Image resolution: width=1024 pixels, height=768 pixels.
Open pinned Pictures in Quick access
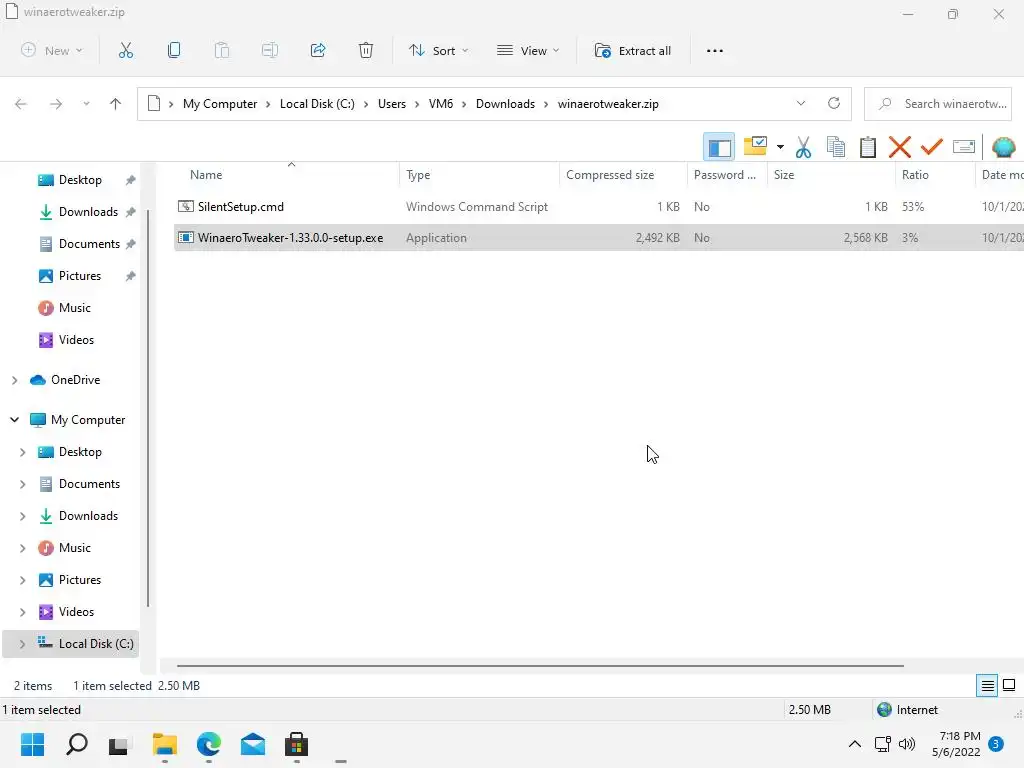pos(80,276)
